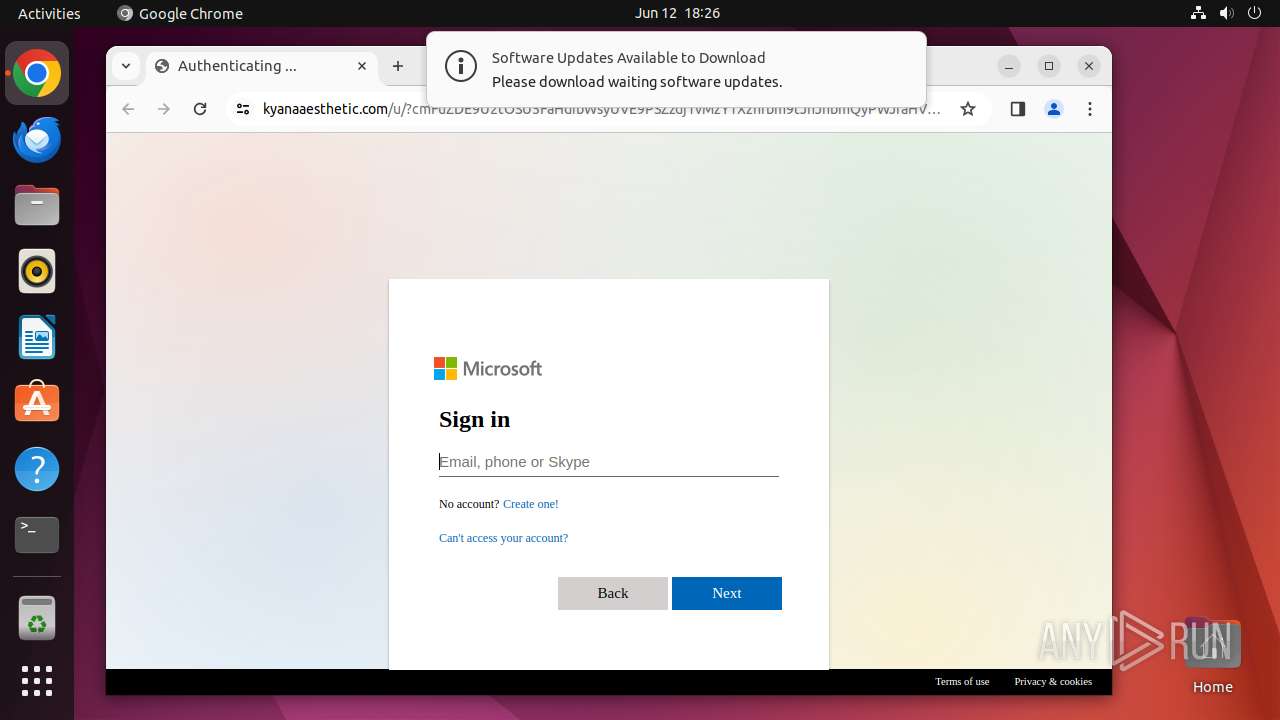Open the Software Updates notification
The width and height of the screenshot is (1280, 720).
click(676, 69)
